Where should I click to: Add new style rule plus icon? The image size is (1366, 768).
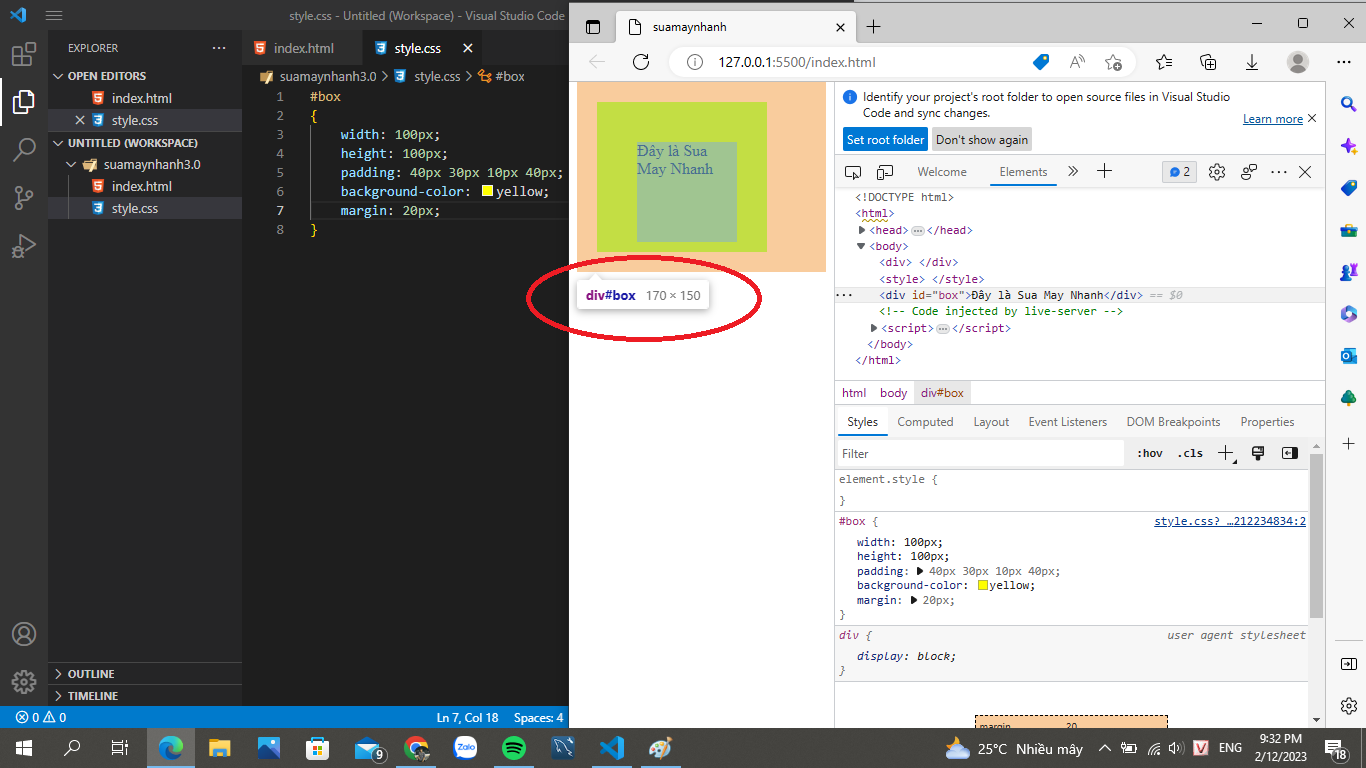click(1226, 453)
